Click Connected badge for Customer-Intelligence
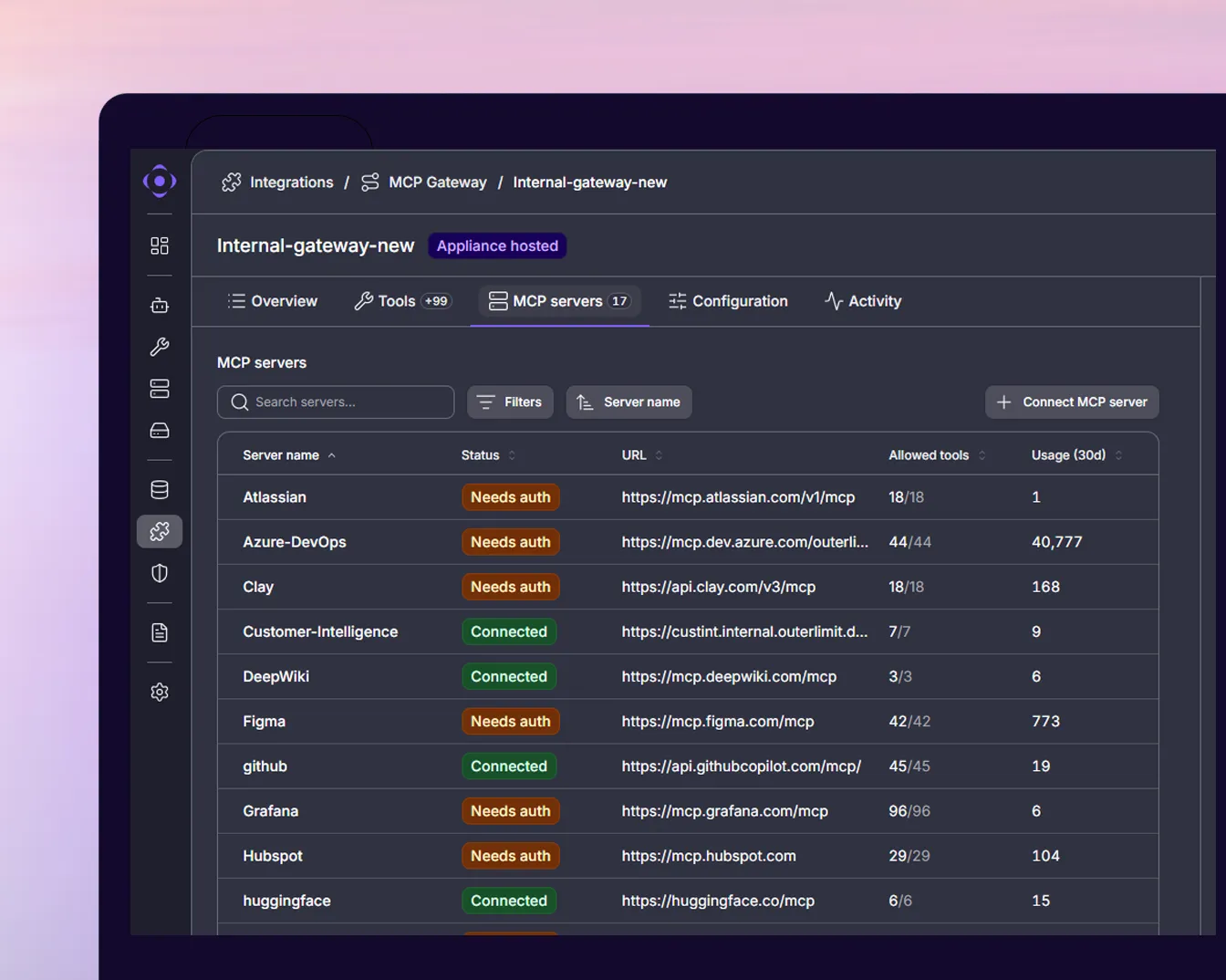Image resolution: width=1226 pixels, height=980 pixels. point(509,631)
